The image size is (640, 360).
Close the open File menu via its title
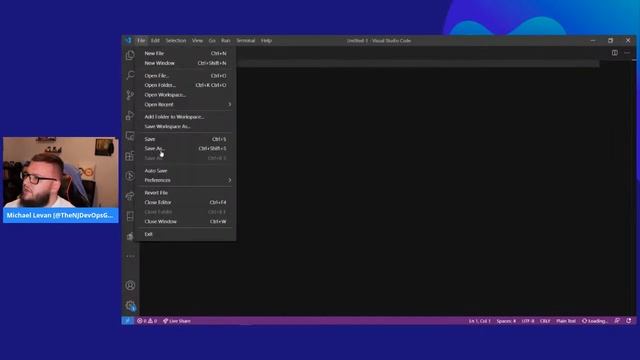click(141, 40)
